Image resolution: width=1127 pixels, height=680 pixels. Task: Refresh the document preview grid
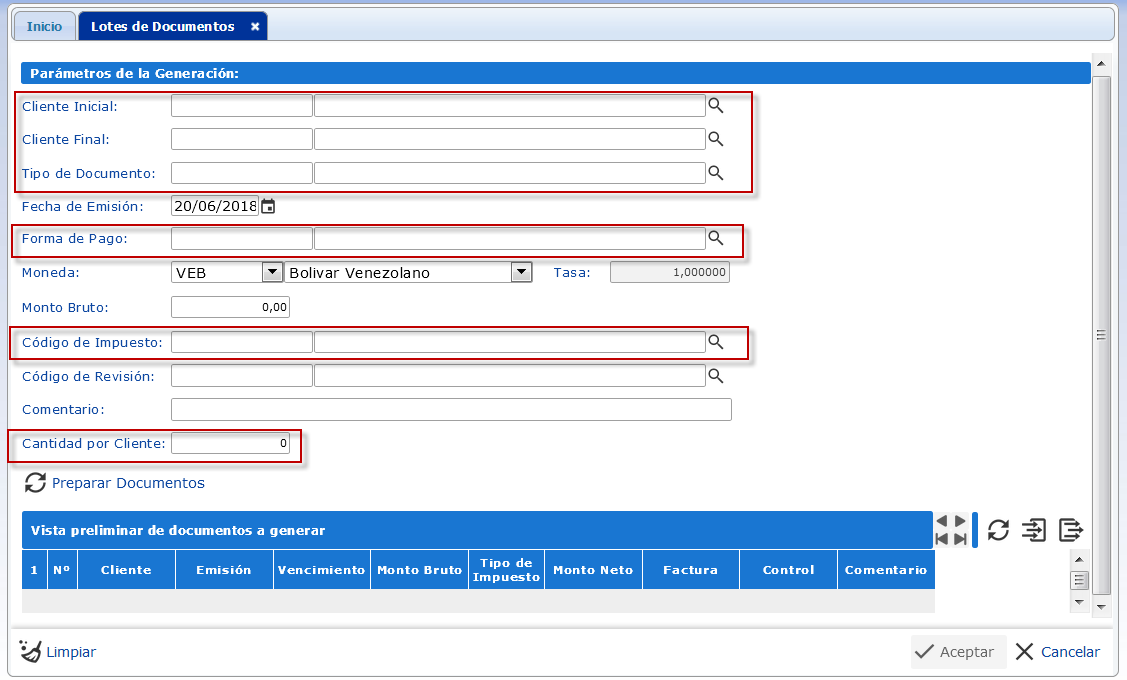998,530
